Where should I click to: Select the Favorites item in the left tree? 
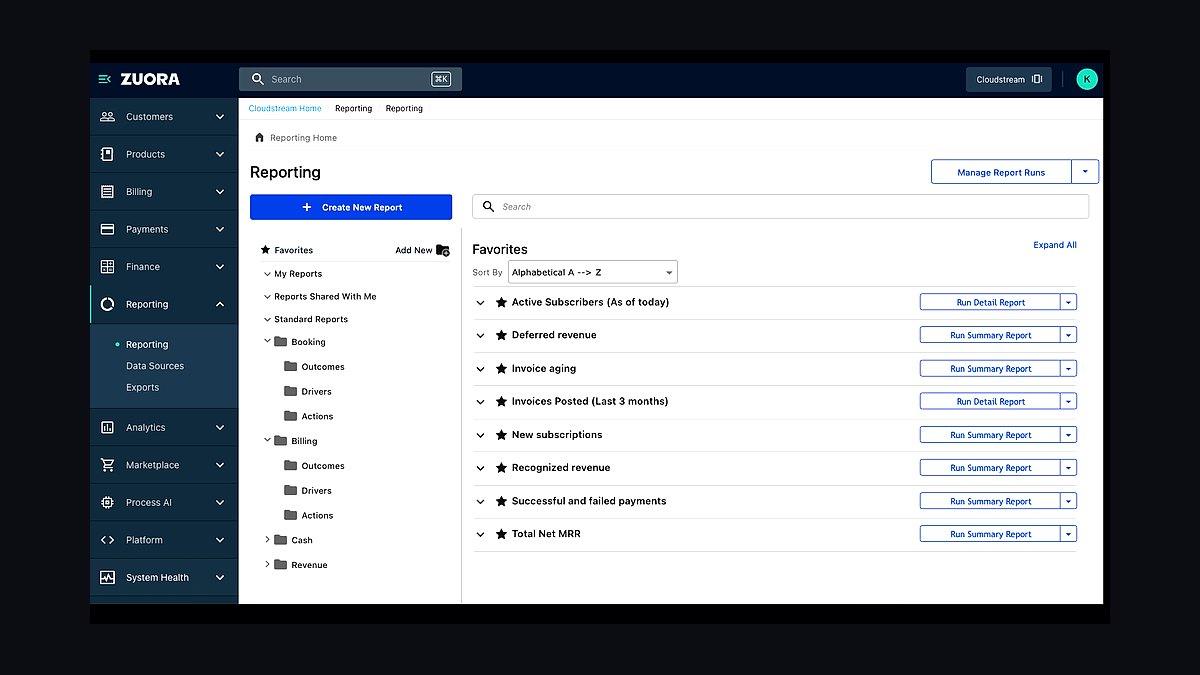(x=293, y=250)
